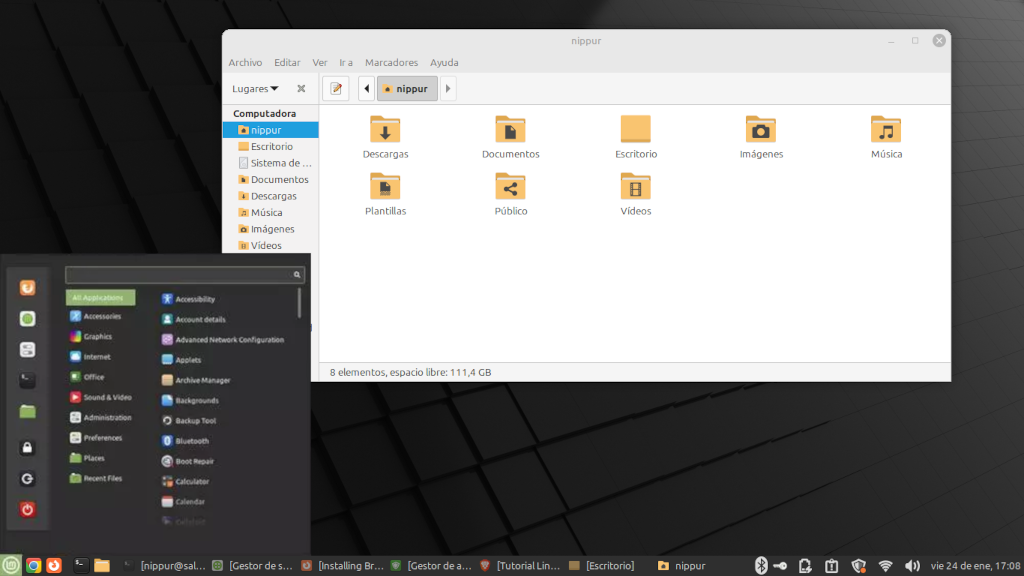Select the All Applications category button
The width and height of the screenshot is (1024, 576).
[100, 297]
